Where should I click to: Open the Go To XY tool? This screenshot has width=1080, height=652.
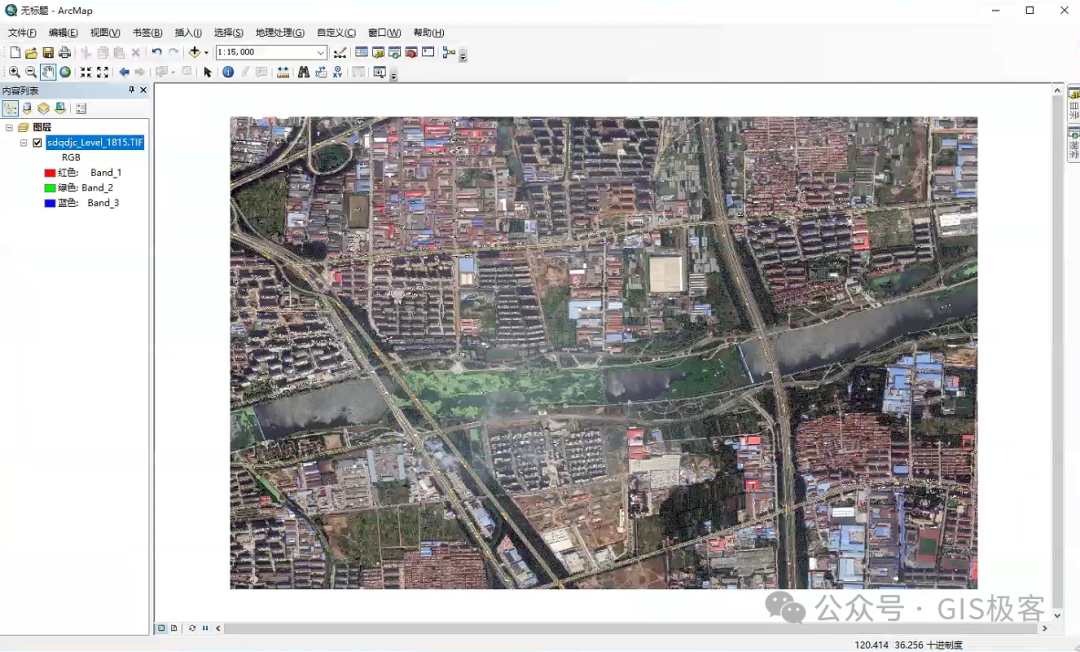point(338,72)
